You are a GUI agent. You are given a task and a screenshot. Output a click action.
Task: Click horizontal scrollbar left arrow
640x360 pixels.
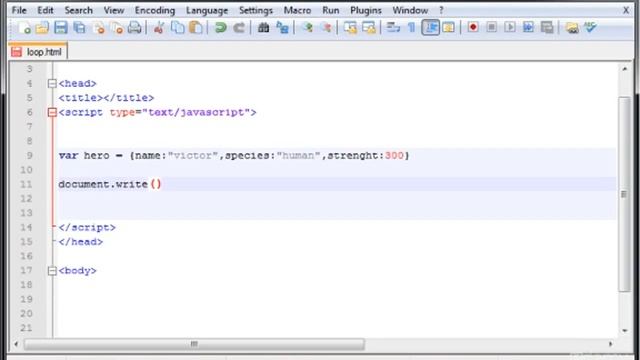point(16,344)
